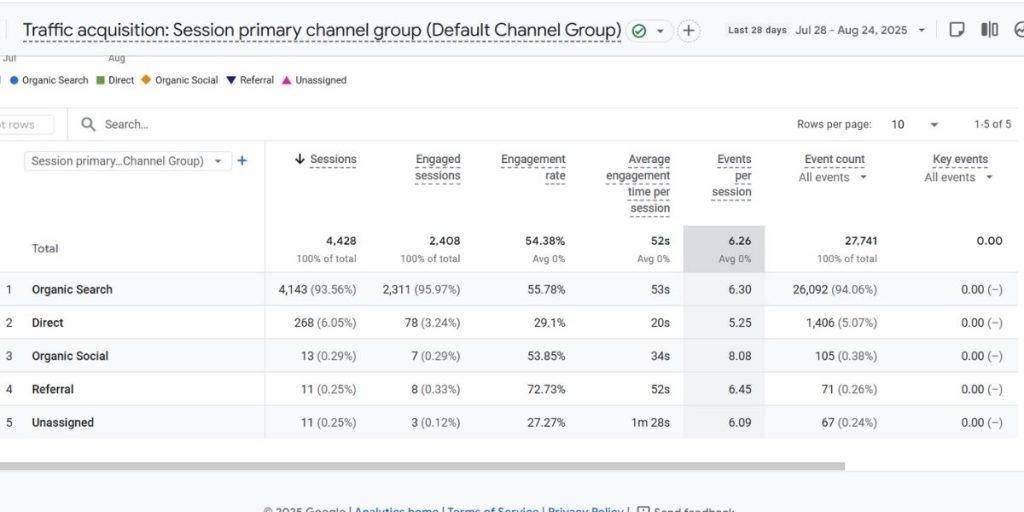Viewport: 1024px width, 512px height.
Task: Open the Rows per page dropdown
Action: point(913,124)
